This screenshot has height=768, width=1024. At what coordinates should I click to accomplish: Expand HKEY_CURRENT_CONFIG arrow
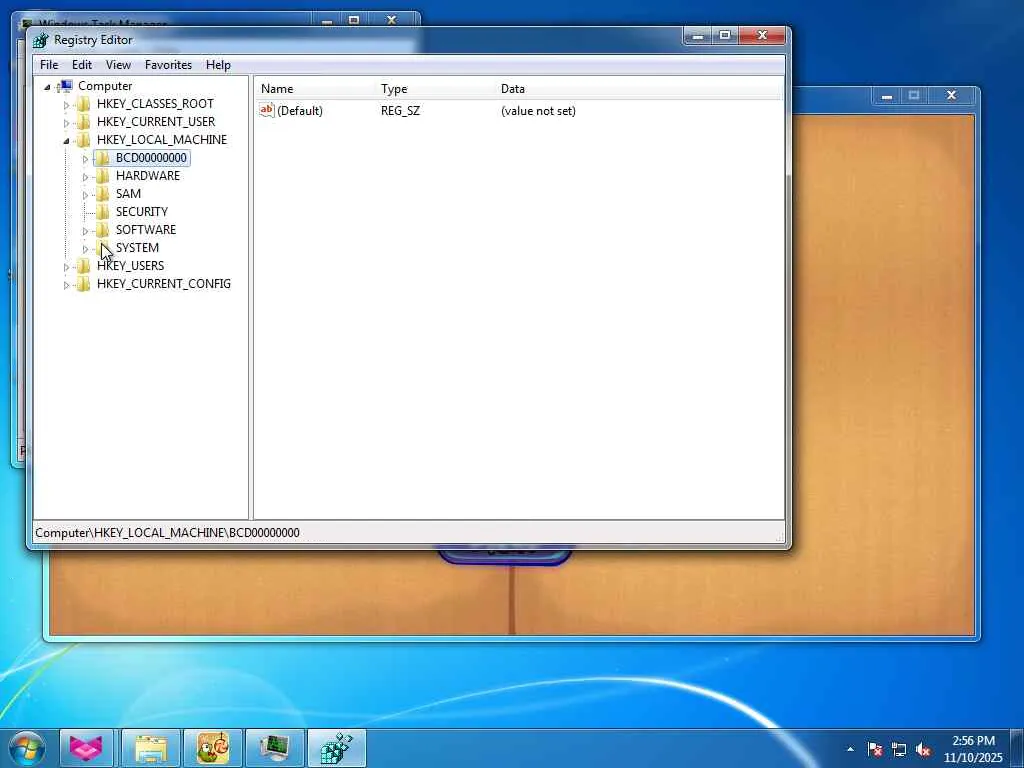click(66, 285)
